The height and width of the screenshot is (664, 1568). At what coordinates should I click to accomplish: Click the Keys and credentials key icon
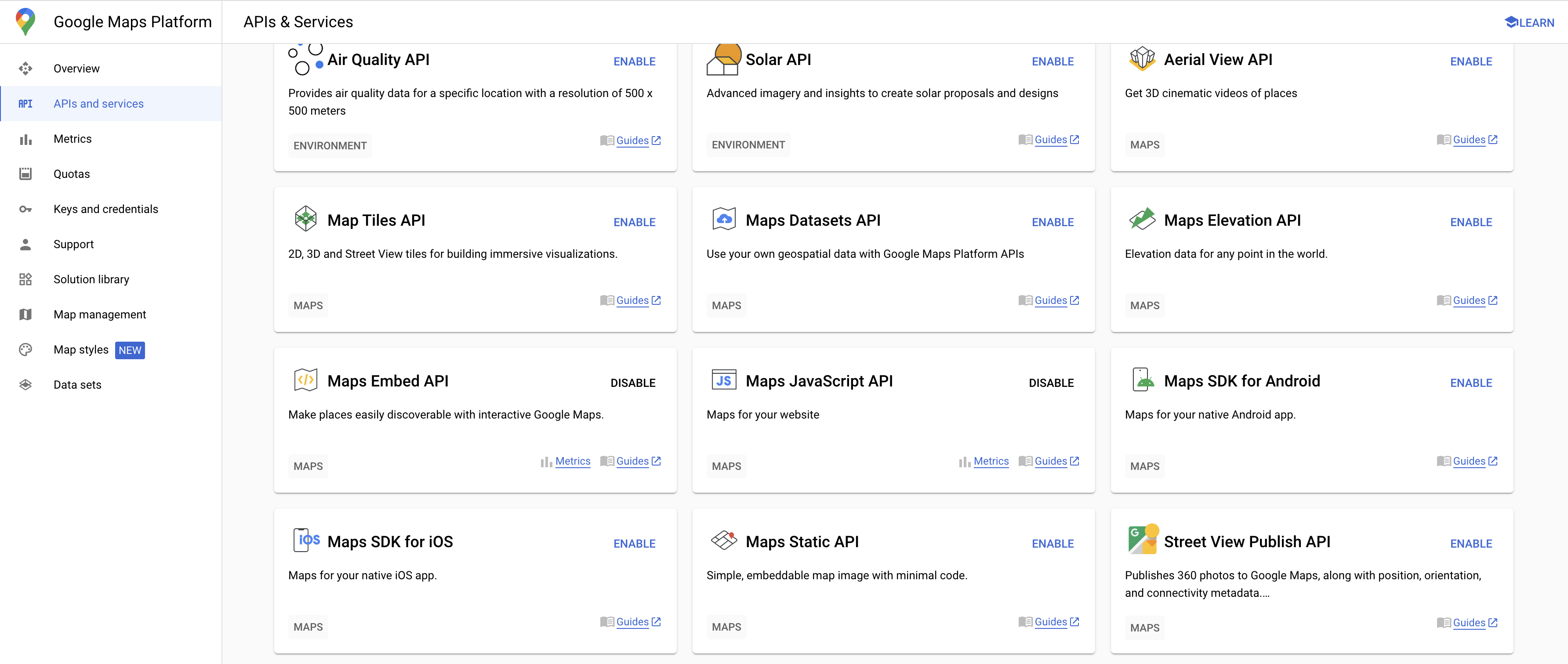click(x=25, y=209)
